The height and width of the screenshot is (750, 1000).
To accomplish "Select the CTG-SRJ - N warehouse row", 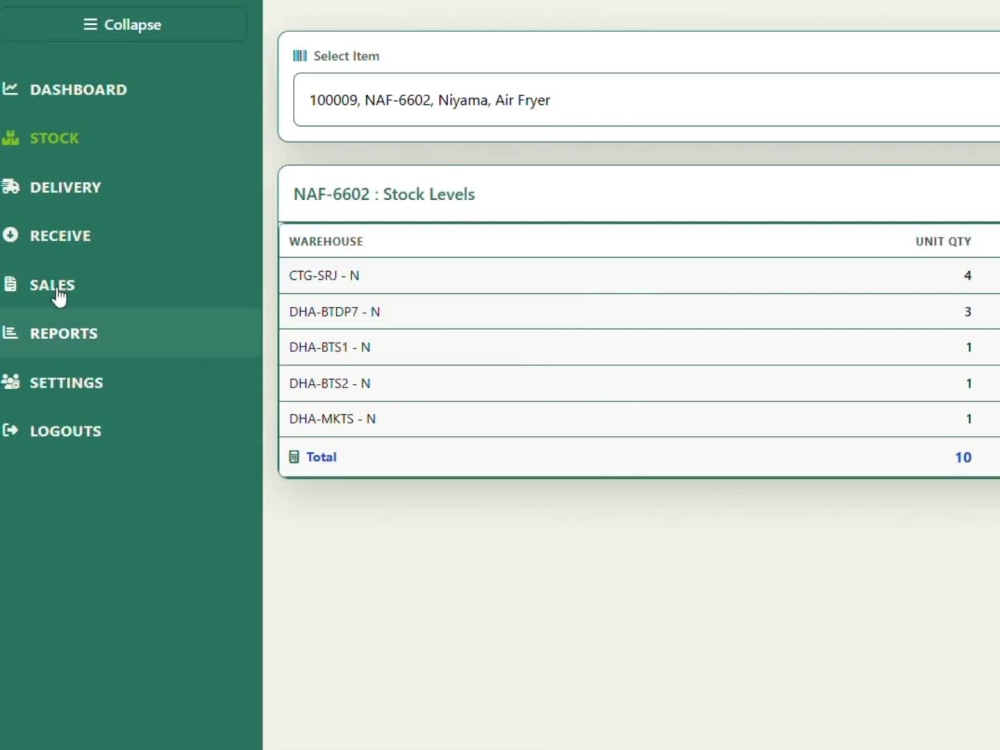I will click(x=640, y=276).
